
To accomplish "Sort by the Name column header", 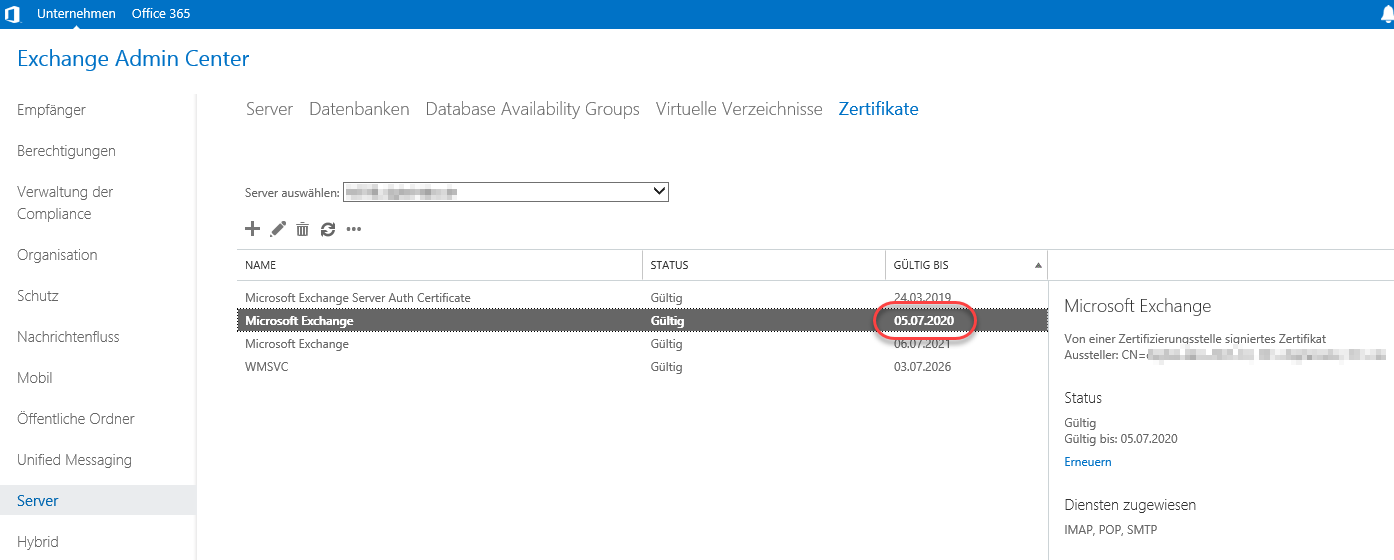I will (x=261, y=265).
